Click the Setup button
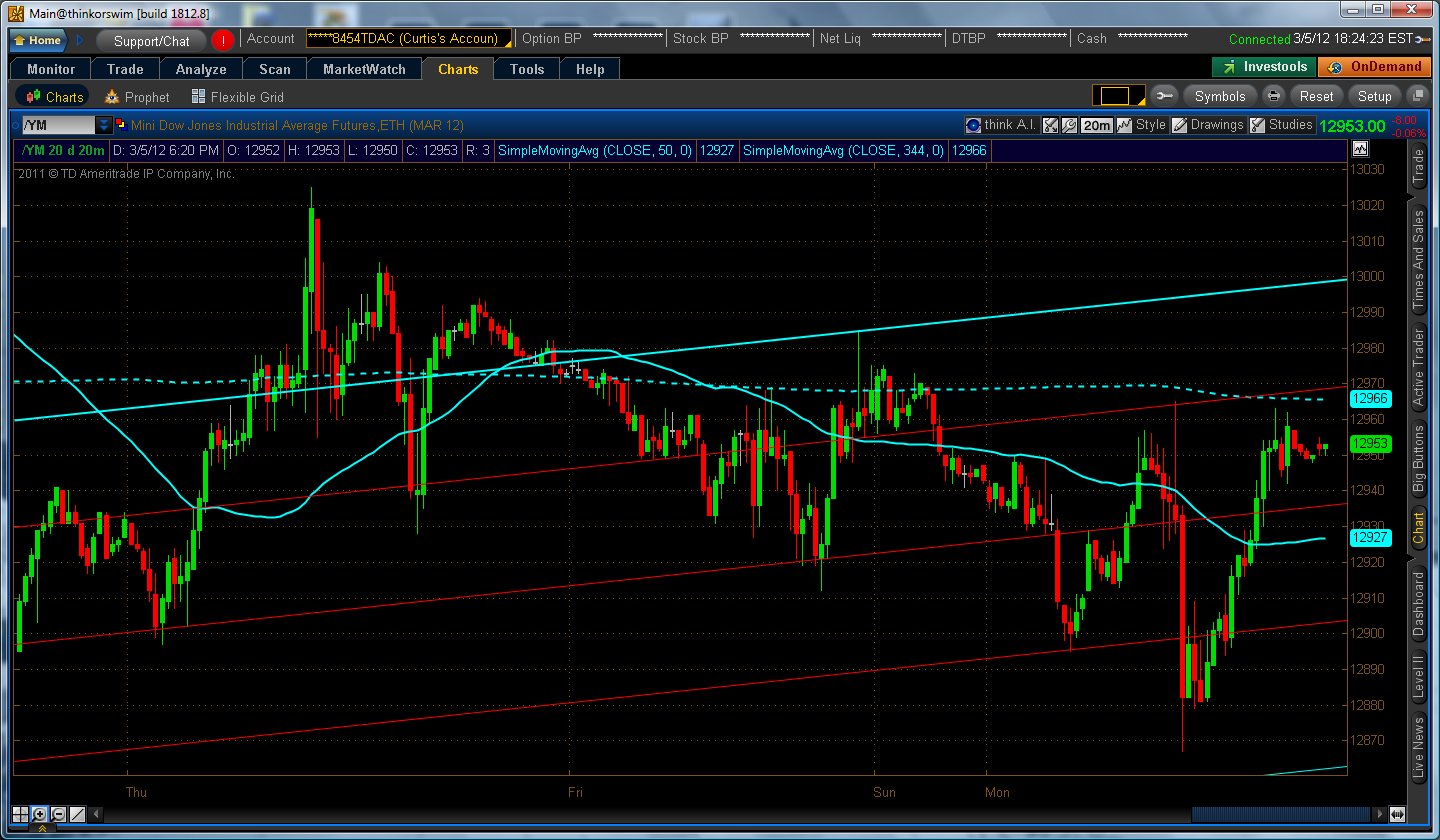This screenshot has width=1440, height=840. tap(1374, 96)
